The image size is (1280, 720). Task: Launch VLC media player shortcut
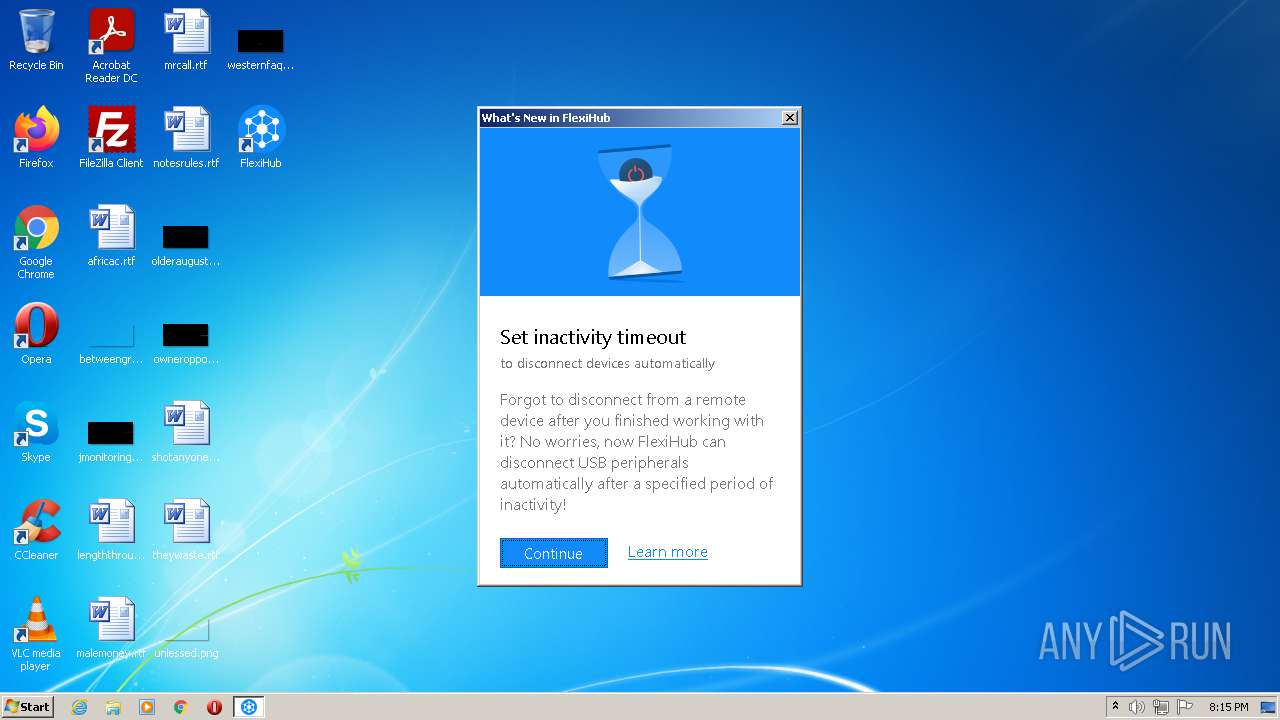pos(36,634)
